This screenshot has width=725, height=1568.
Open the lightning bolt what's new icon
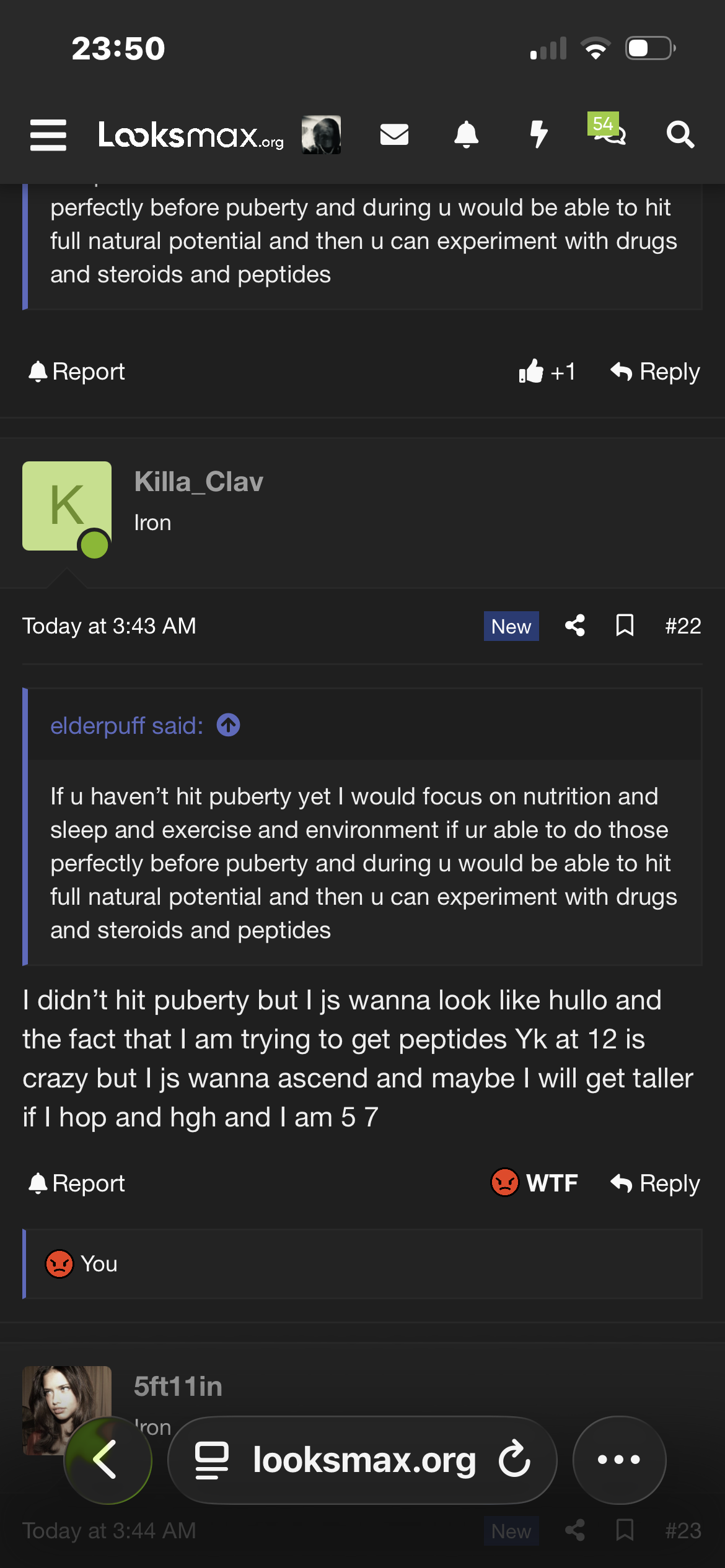[x=539, y=134]
